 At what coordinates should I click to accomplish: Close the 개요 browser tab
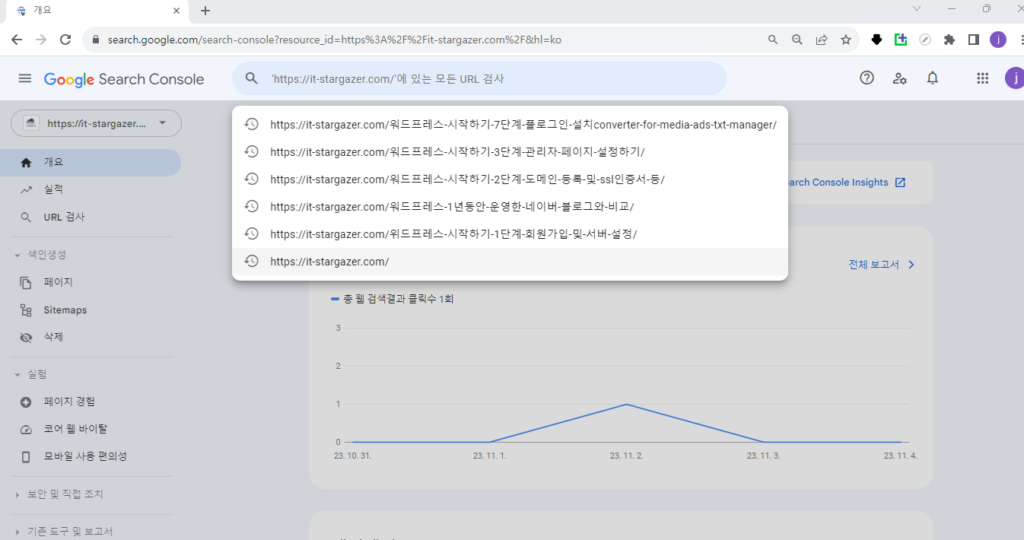[x=176, y=10]
